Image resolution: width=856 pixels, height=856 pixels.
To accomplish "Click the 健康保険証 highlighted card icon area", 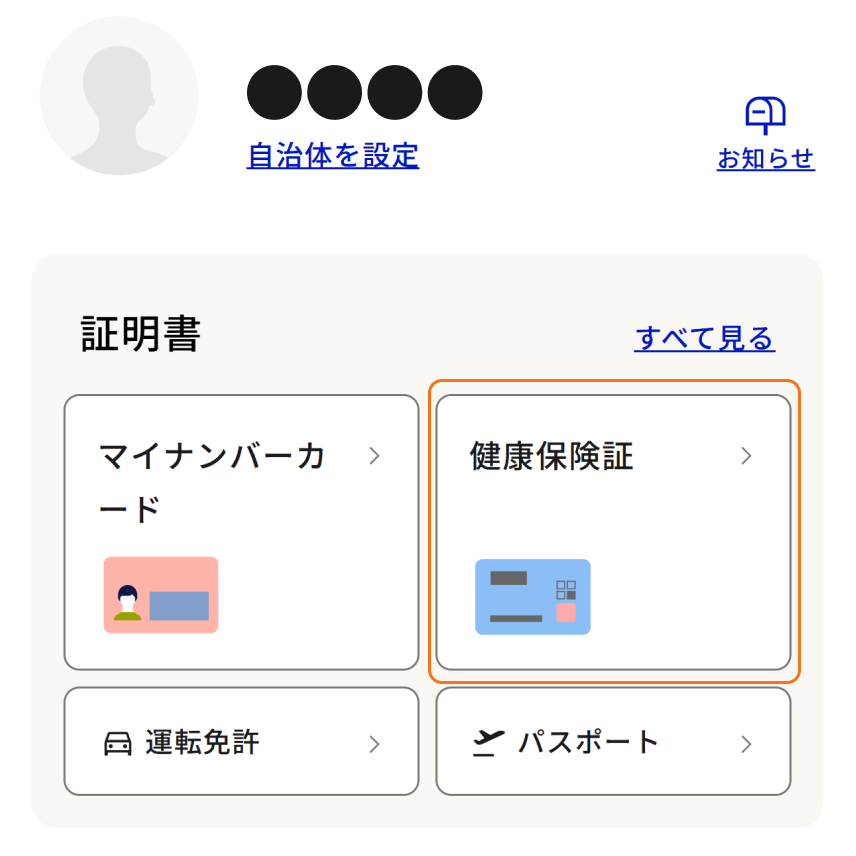I will (x=533, y=597).
